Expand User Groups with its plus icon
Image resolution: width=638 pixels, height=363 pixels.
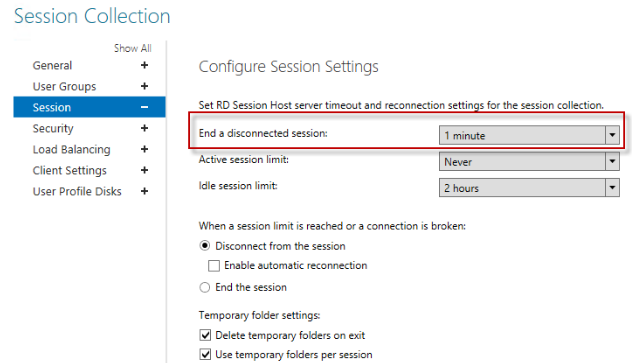(144, 86)
